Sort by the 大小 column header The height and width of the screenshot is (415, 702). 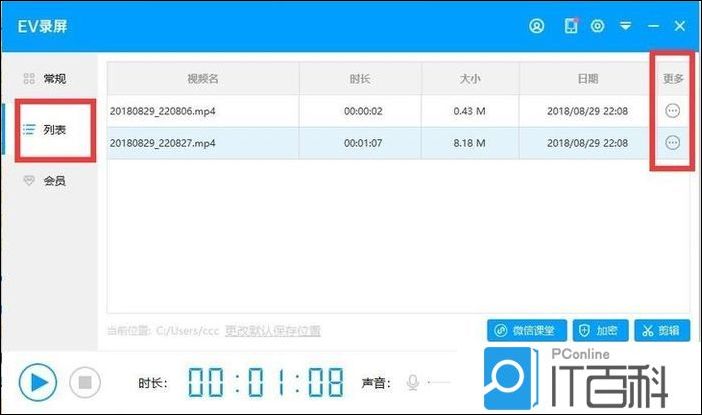click(470, 79)
